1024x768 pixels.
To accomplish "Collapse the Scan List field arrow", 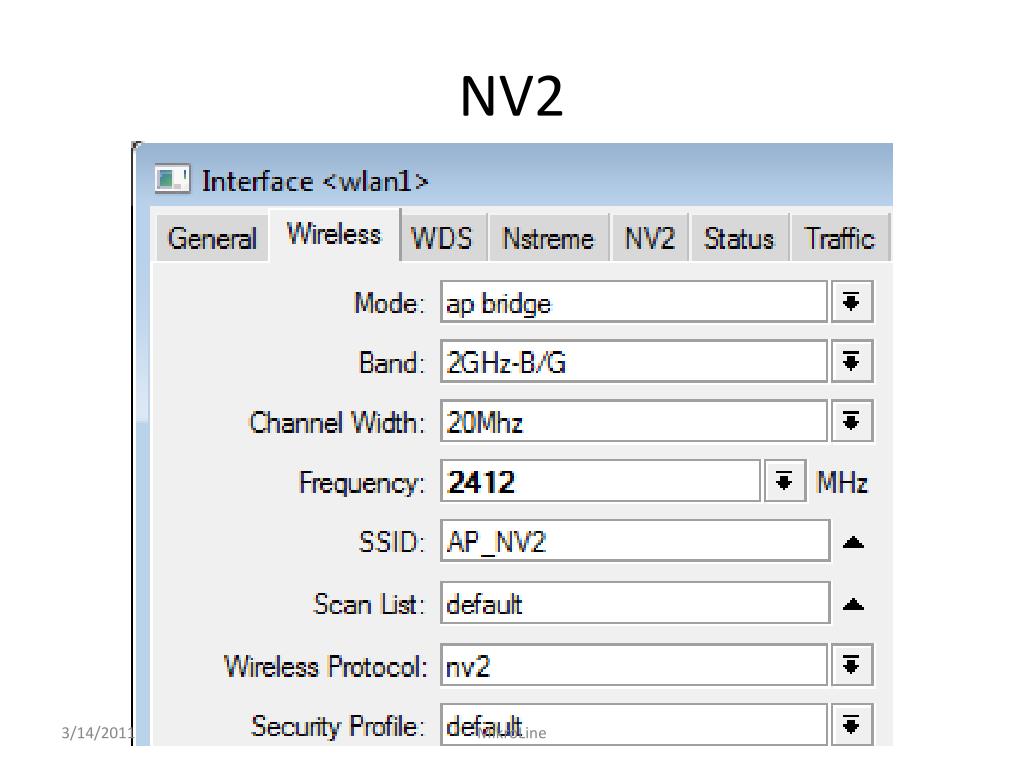I will [x=852, y=604].
